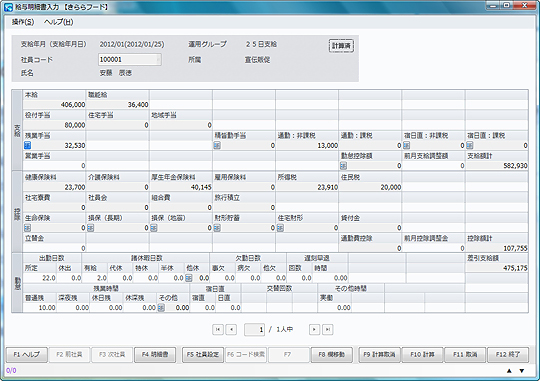
Task: Select the 本給 amount 406,000
Action: point(54,105)
